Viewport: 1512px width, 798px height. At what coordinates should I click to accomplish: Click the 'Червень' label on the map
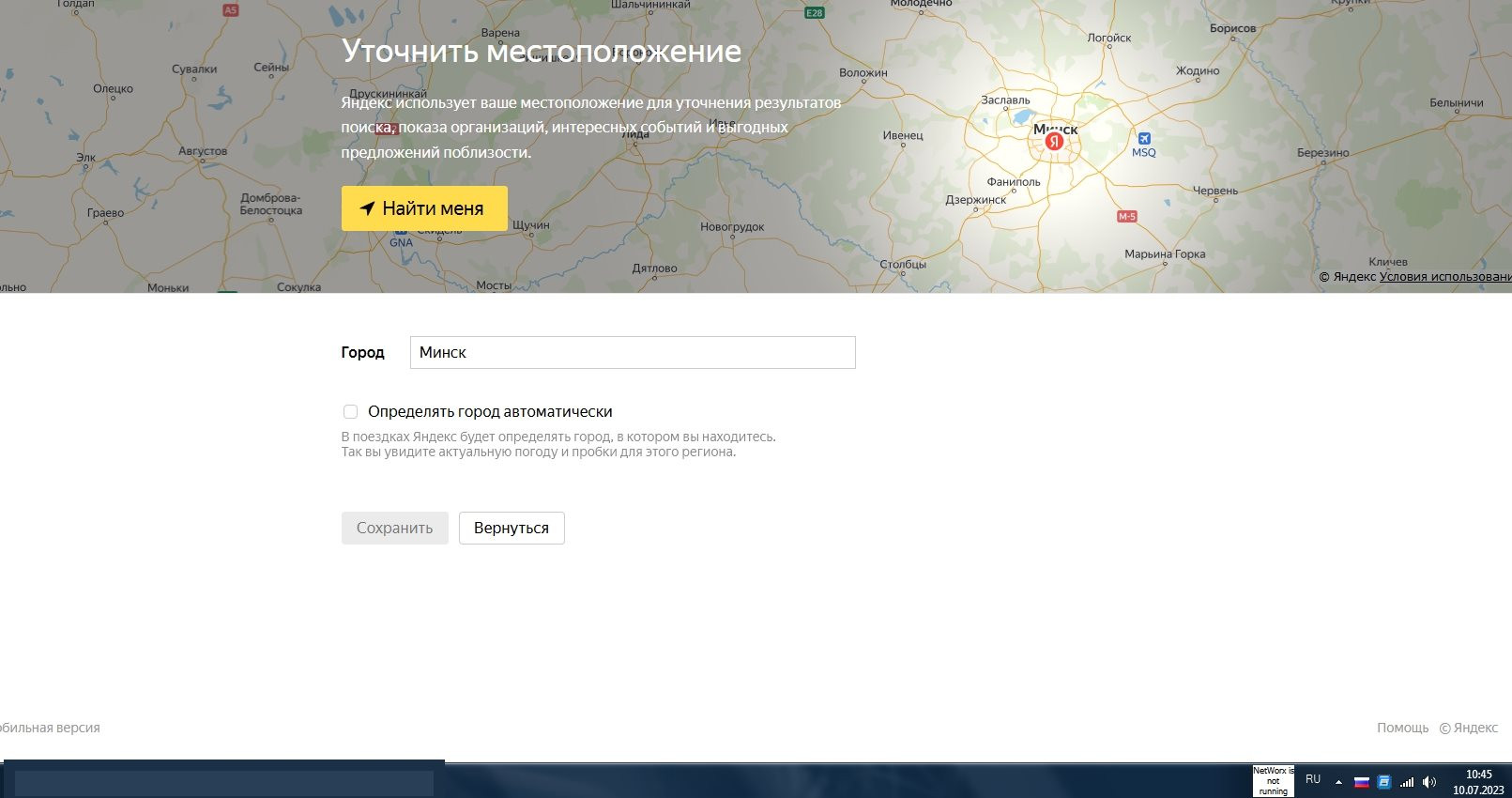coord(1215,191)
